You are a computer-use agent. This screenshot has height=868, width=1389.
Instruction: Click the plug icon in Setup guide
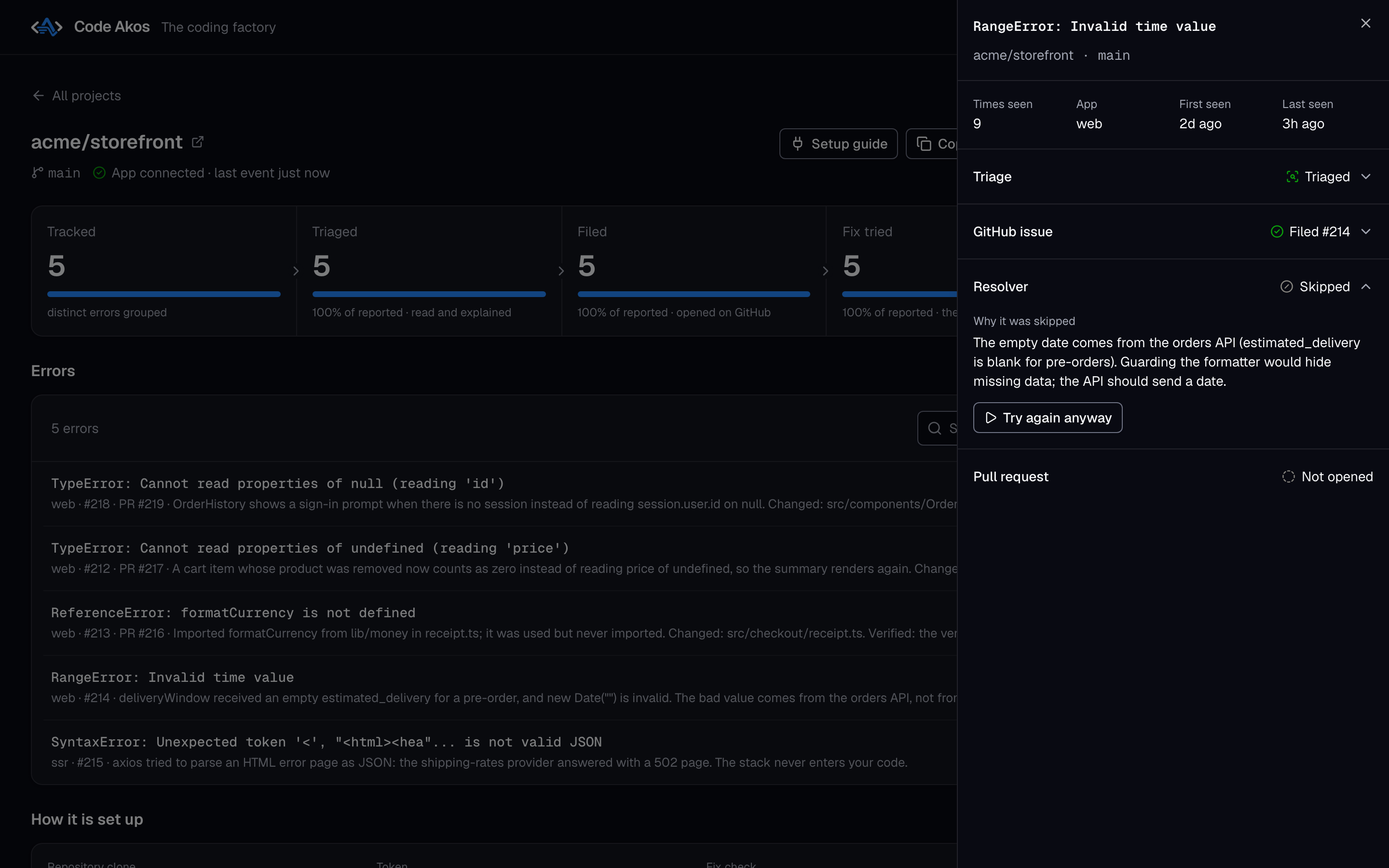click(798, 144)
